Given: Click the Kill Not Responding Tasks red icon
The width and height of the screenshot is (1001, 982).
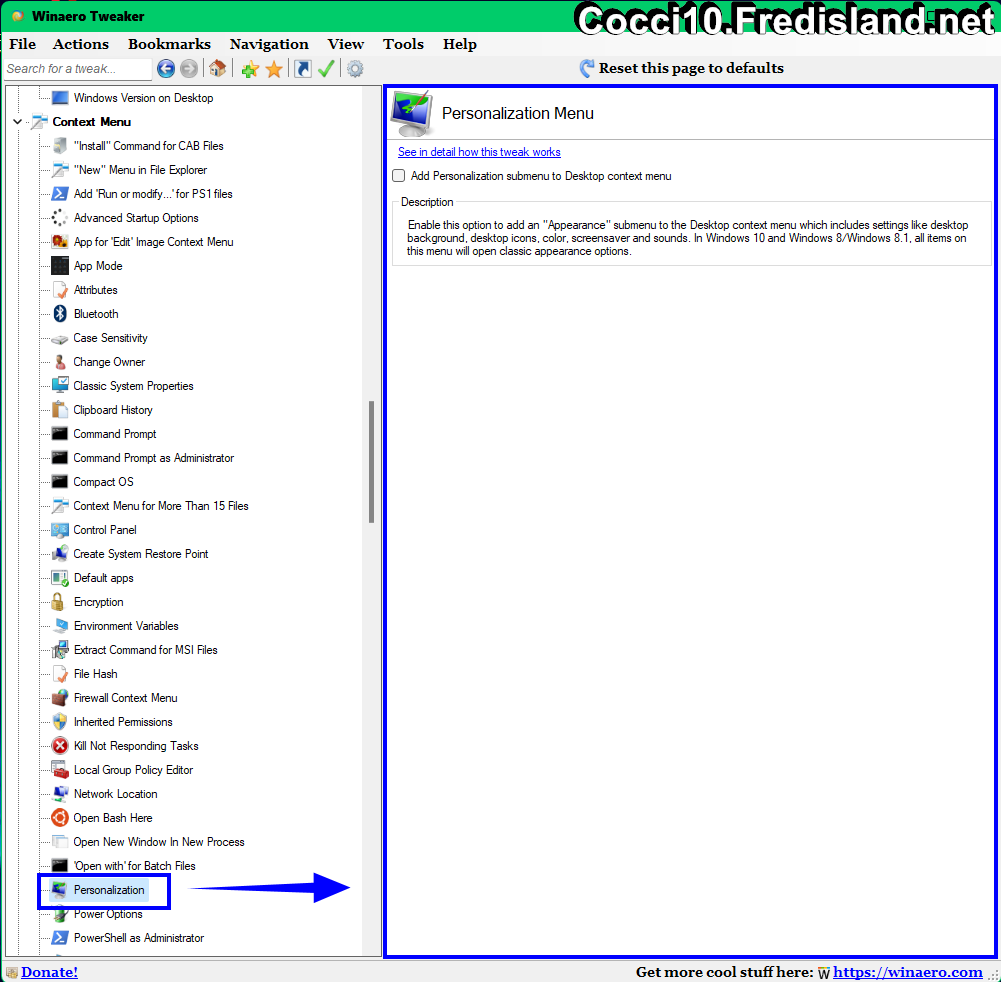Looking at the screenshot, I should [60, 746].
